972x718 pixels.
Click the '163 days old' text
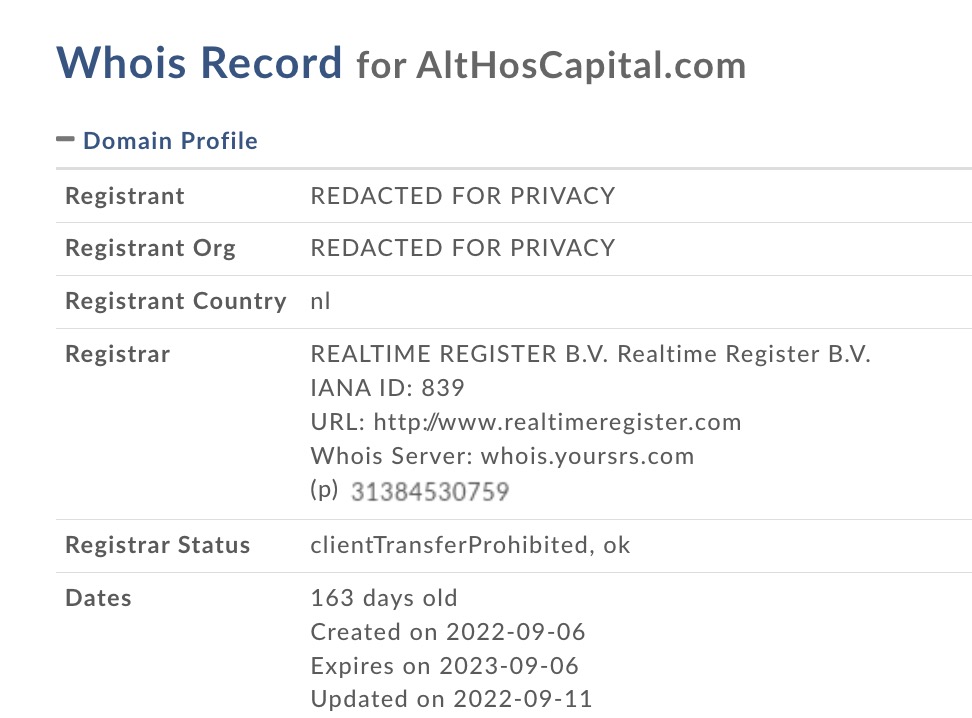click(384, 599)
